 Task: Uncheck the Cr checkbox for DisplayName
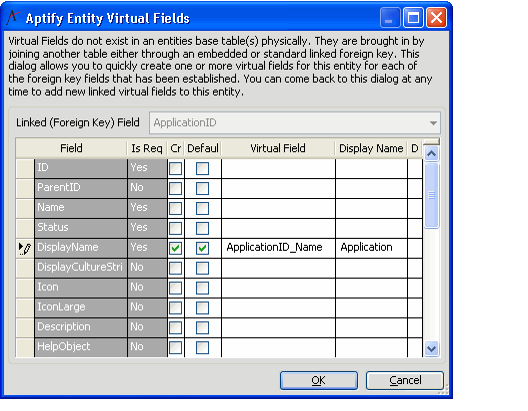coord(175,248)
